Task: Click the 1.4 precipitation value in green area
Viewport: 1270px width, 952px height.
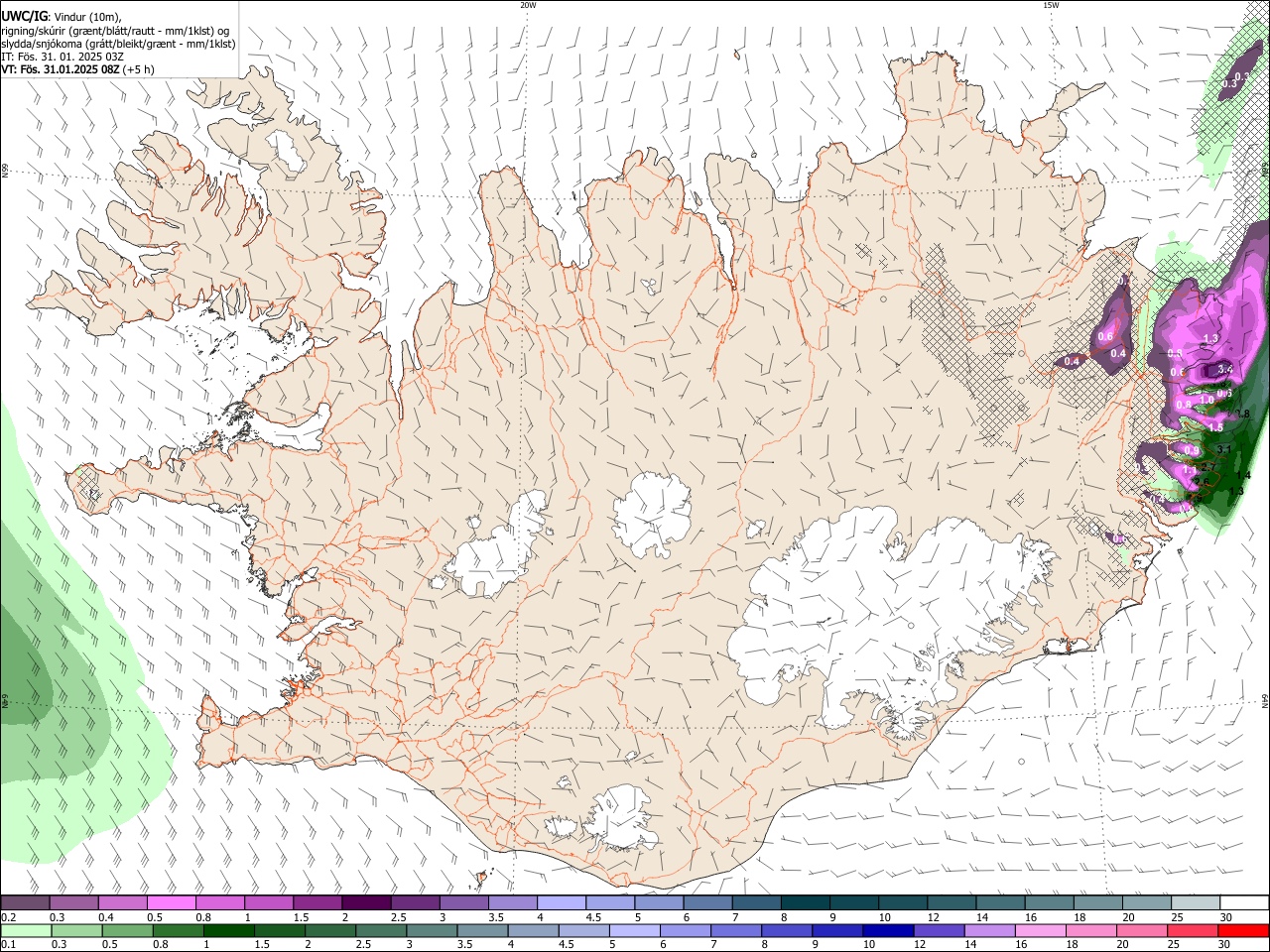Action: (1243, 475)
